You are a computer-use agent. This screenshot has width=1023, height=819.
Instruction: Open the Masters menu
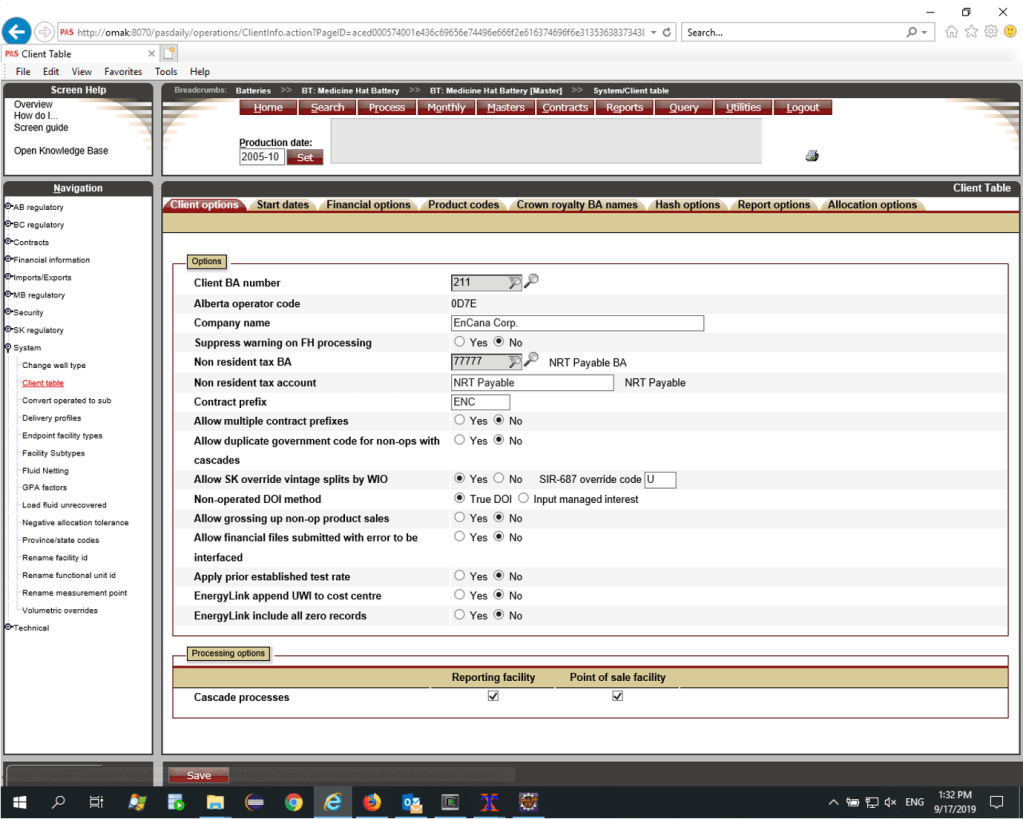click(x=505, y=107)
